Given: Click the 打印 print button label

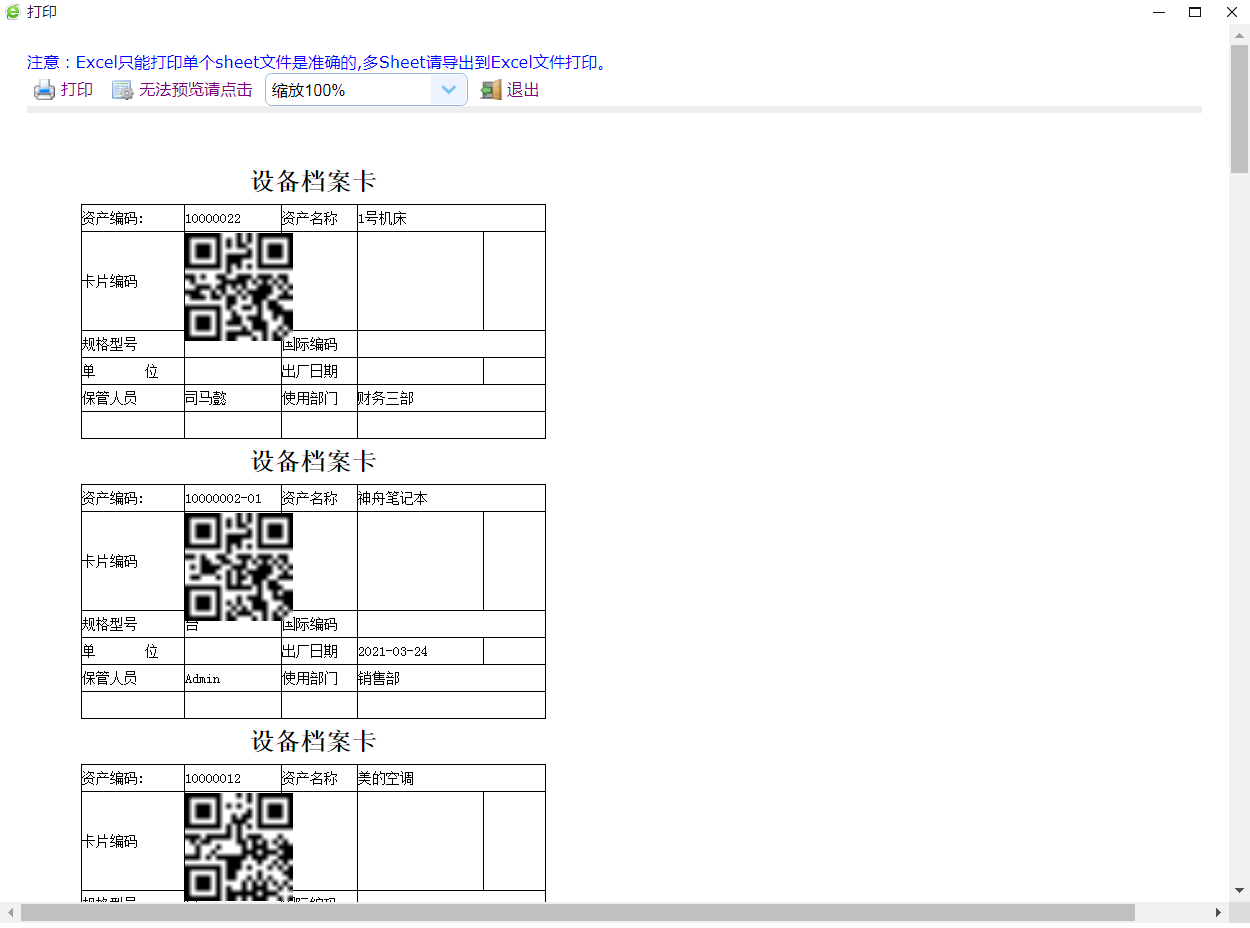Looking at the screenshot, I should 77,90.
